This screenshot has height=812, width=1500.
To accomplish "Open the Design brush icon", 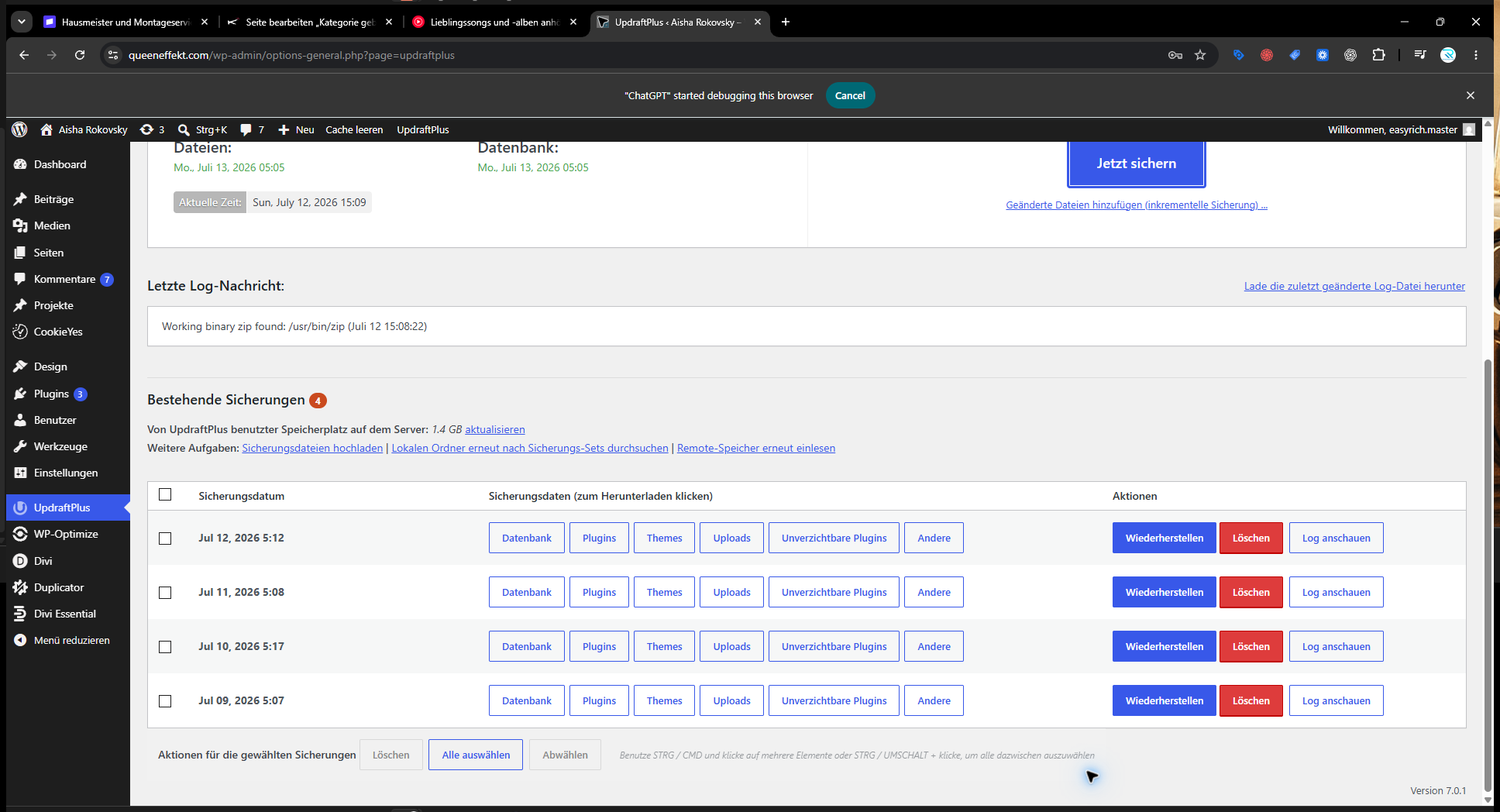I will pos(20,366).
